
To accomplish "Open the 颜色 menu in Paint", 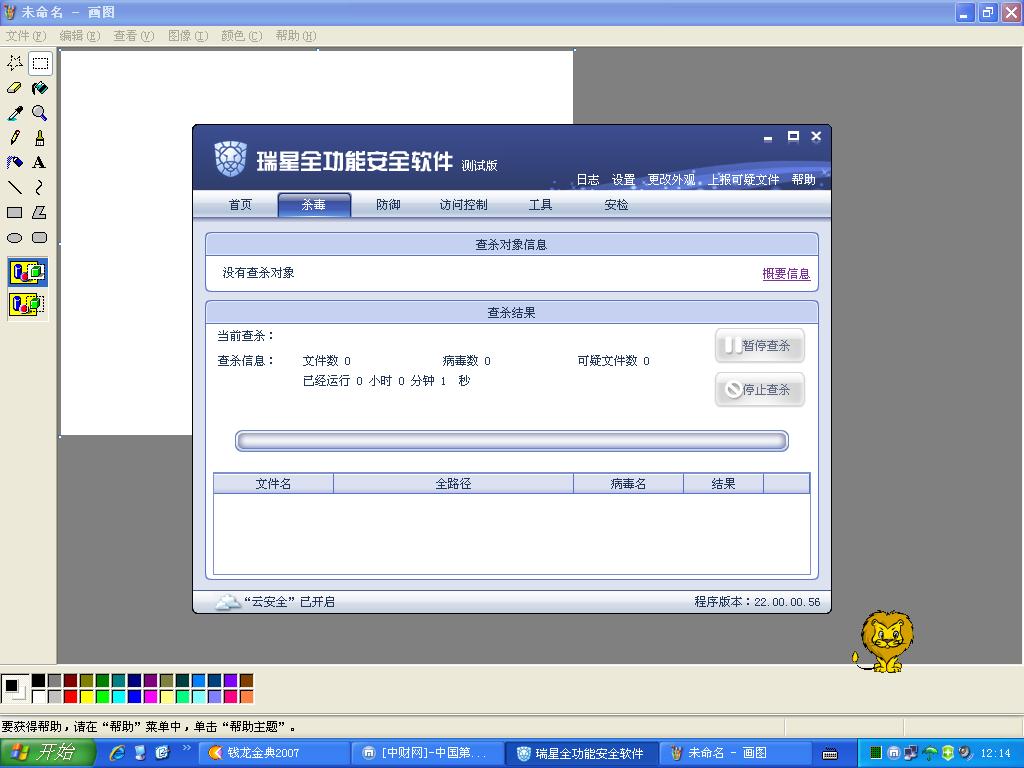I will pos(242,36).
